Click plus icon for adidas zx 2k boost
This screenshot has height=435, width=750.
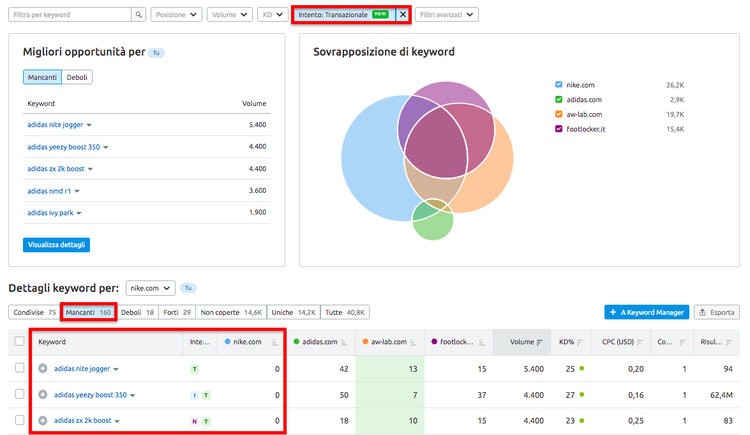coord(43,420)
